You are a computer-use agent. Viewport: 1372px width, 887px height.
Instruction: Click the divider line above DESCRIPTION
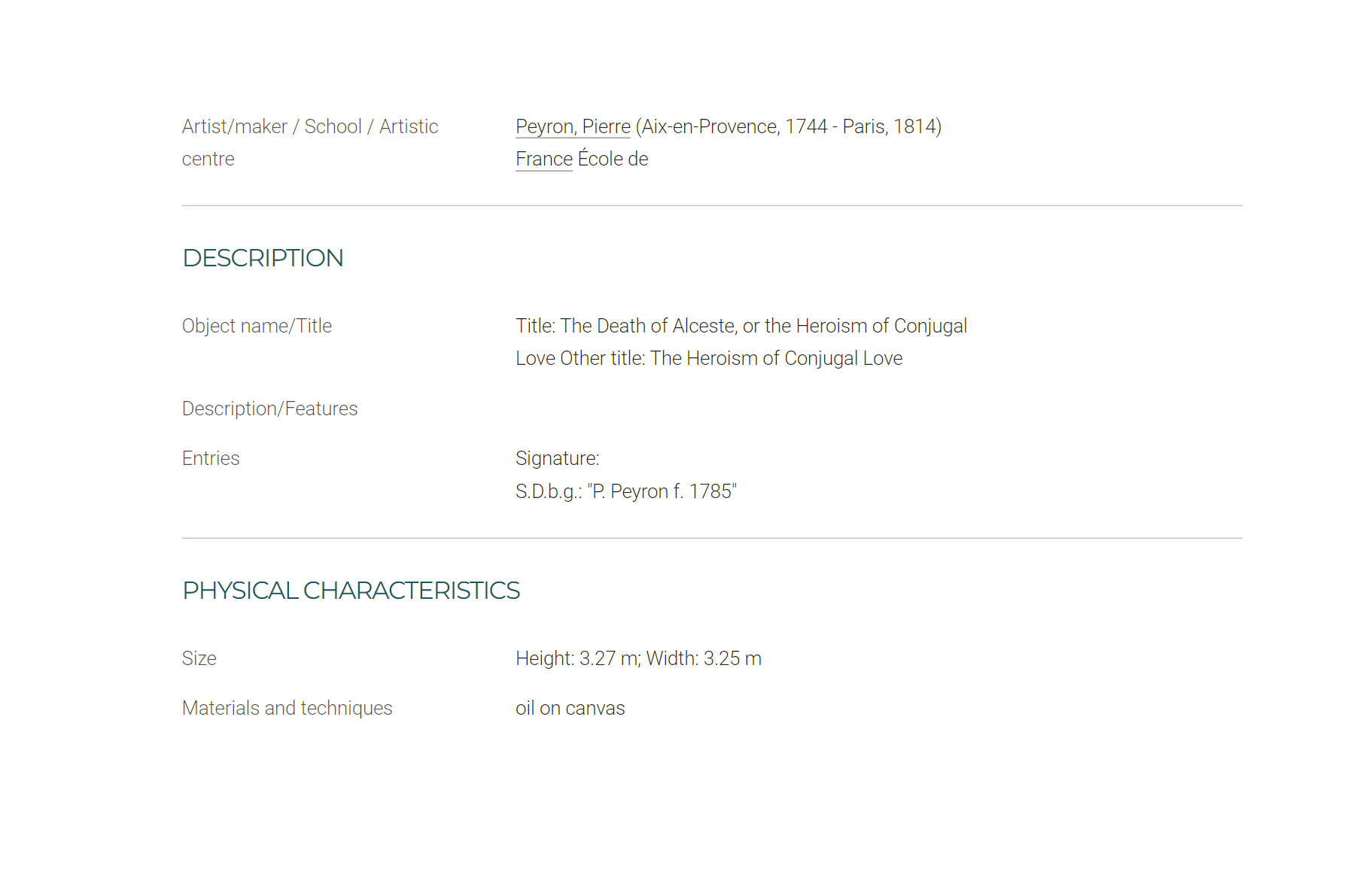click(712, 205)
